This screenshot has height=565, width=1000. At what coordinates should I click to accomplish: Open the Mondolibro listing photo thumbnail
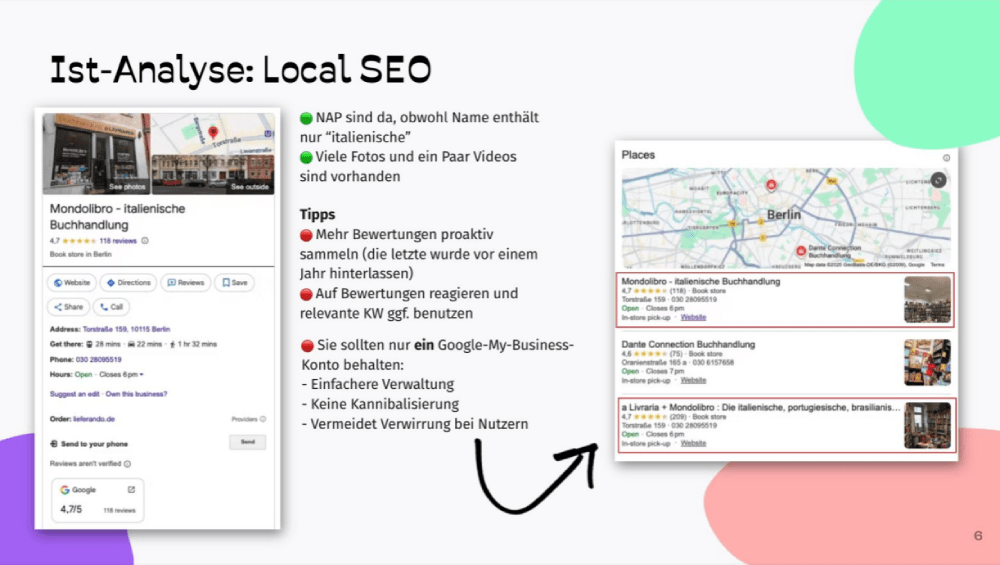click(927, 299)
